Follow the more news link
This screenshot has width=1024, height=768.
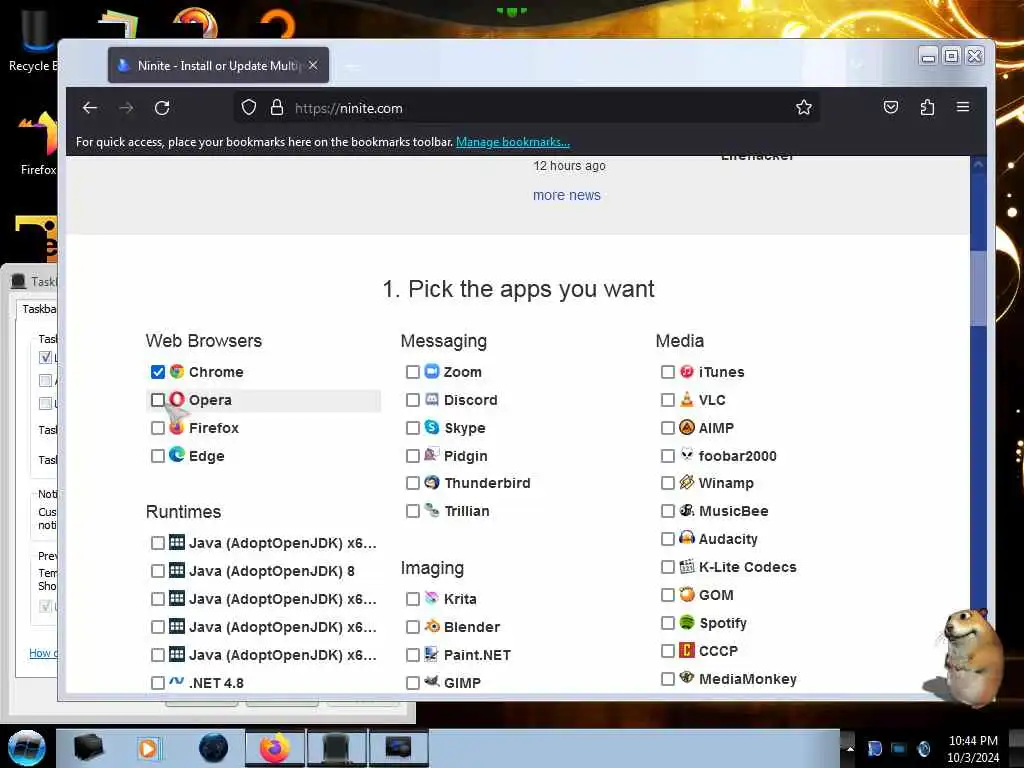pyautogui.click(x=566, y=195)
